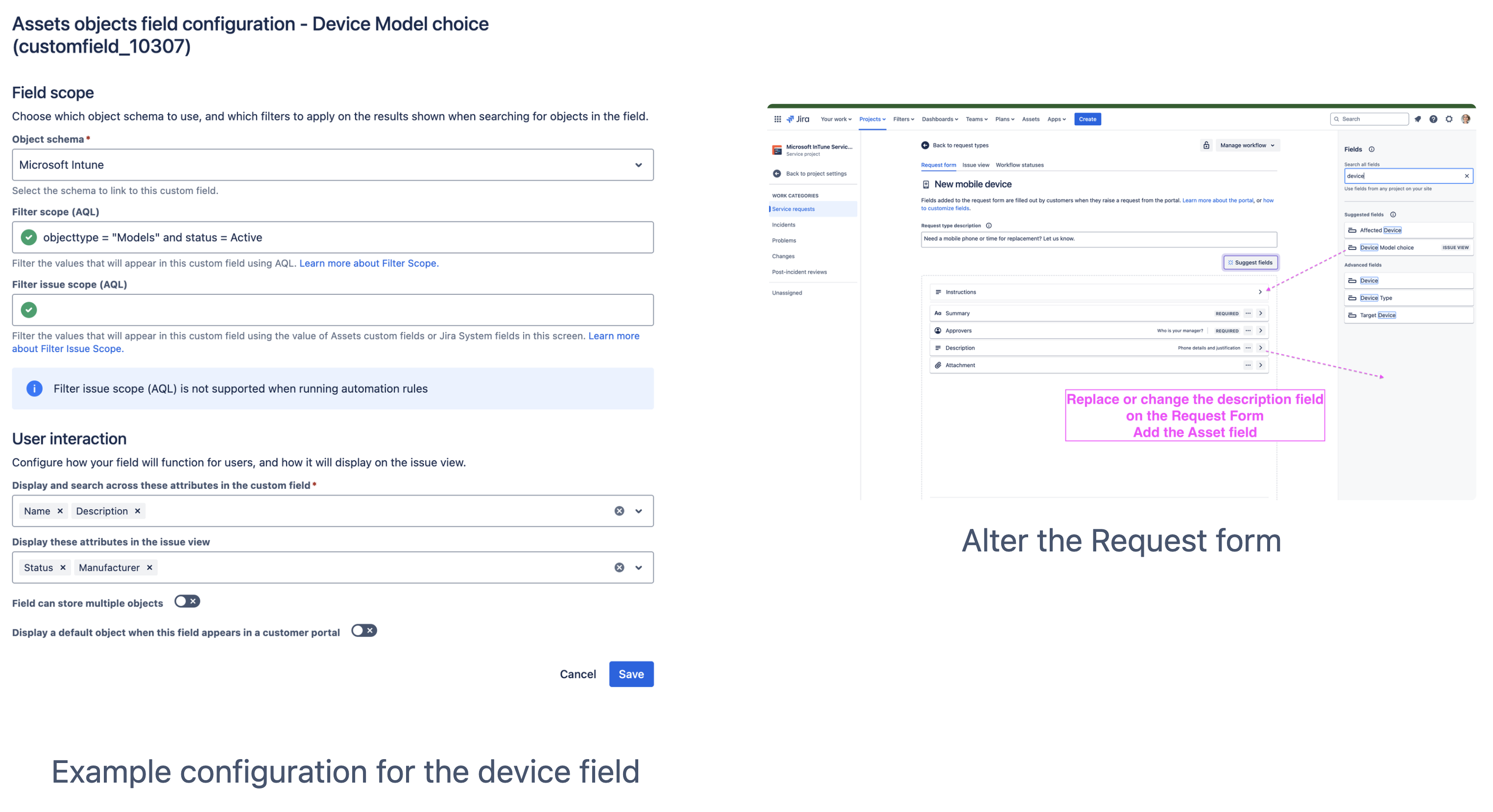This screenshot has width=1493, height=812.
Task: Click the lock icon beside Manage workflow
Action: (1206, 145)
